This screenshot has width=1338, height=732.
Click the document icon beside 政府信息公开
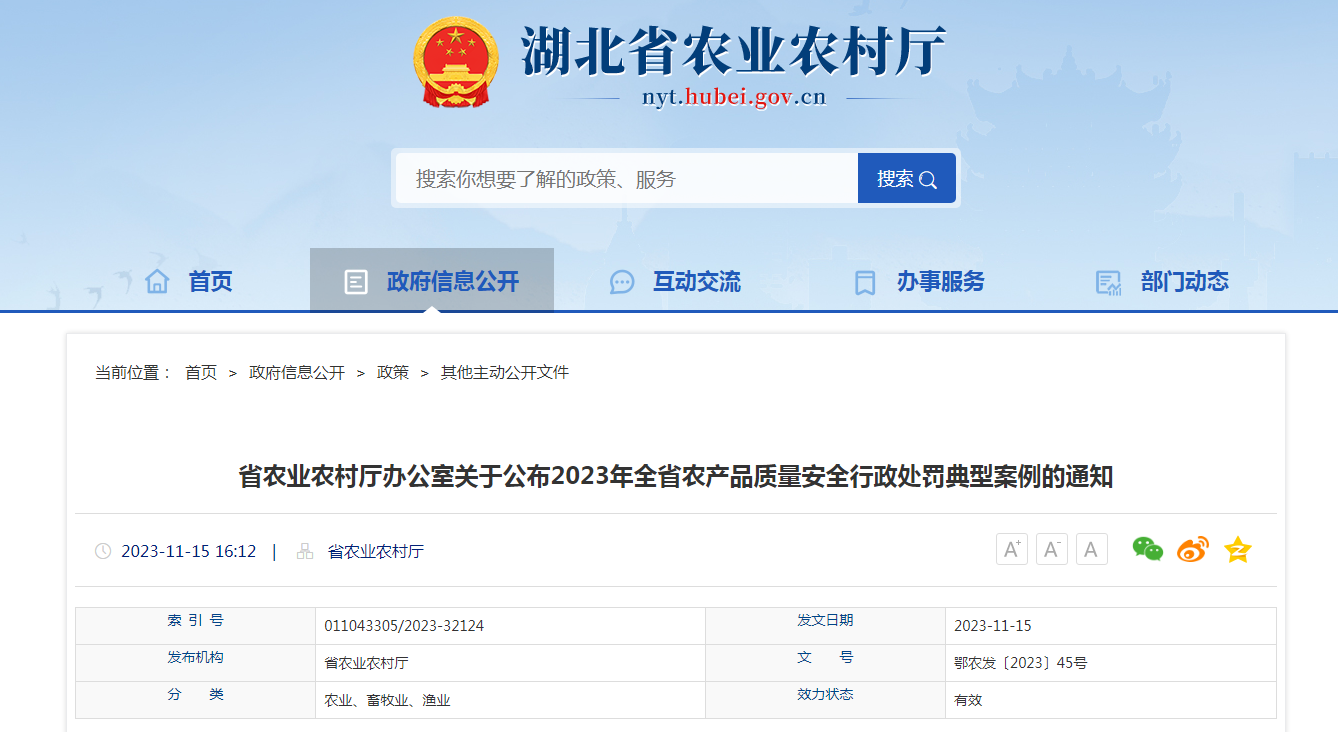355,282
